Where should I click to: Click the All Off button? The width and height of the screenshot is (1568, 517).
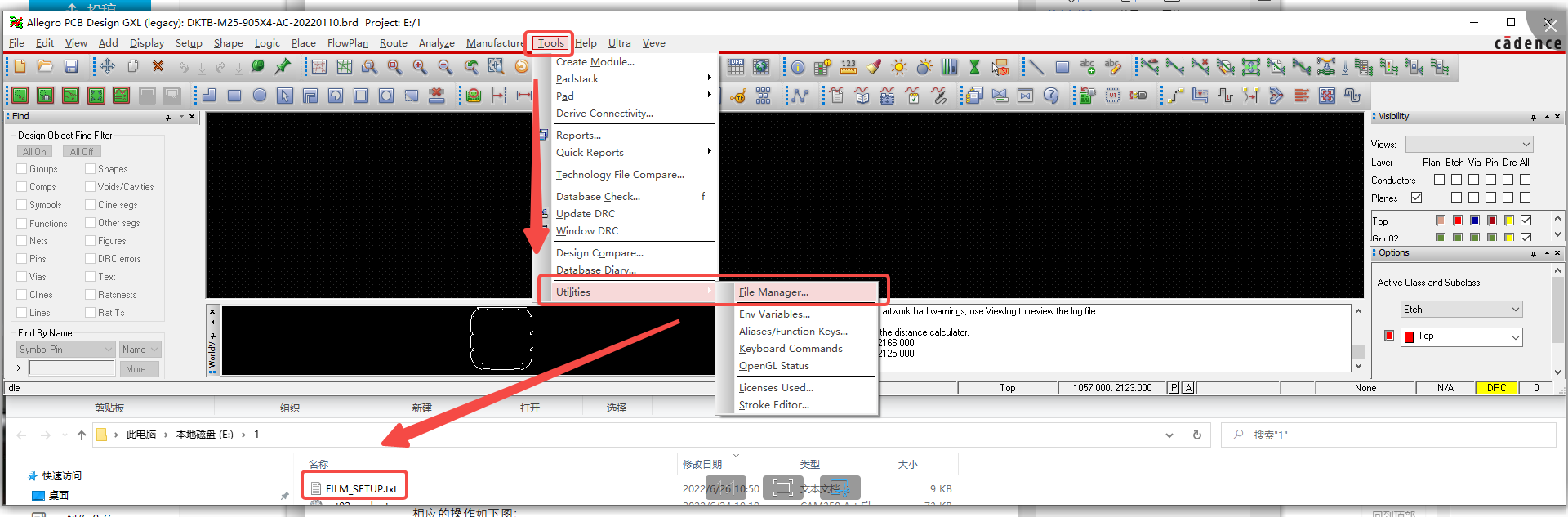(82, 152)
